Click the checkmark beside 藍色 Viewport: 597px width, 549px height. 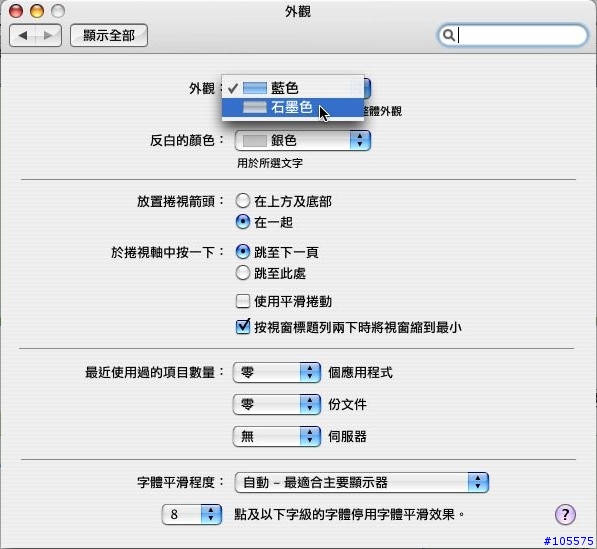(x=233, y=89)
